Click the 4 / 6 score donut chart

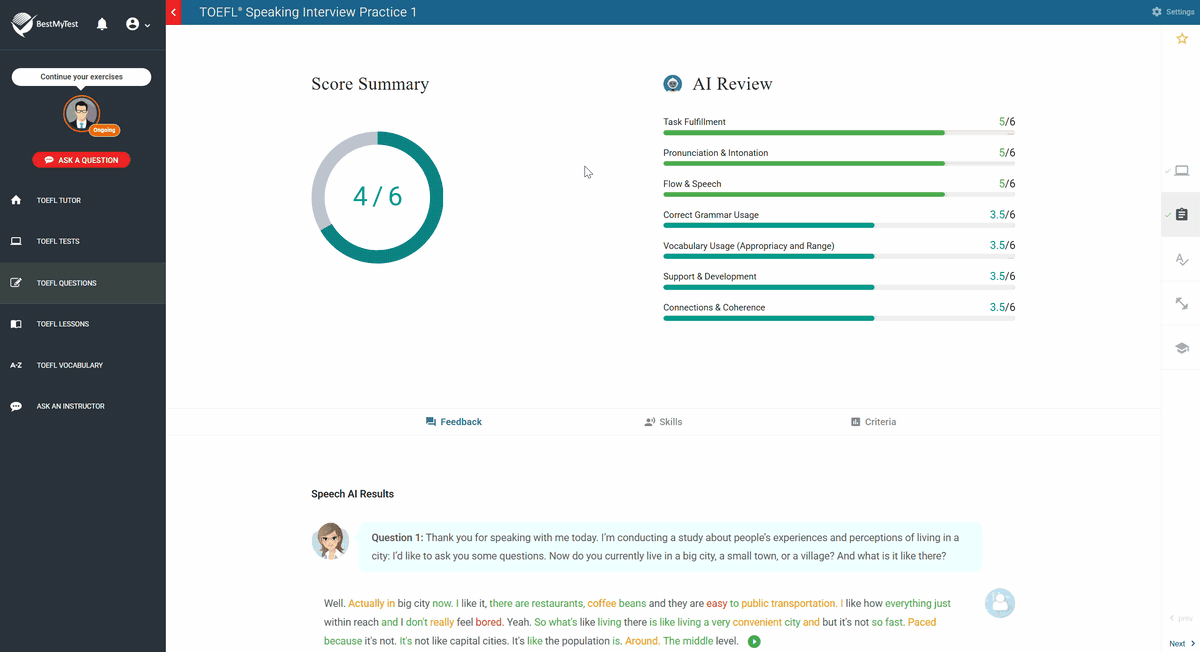coord(377,197)
